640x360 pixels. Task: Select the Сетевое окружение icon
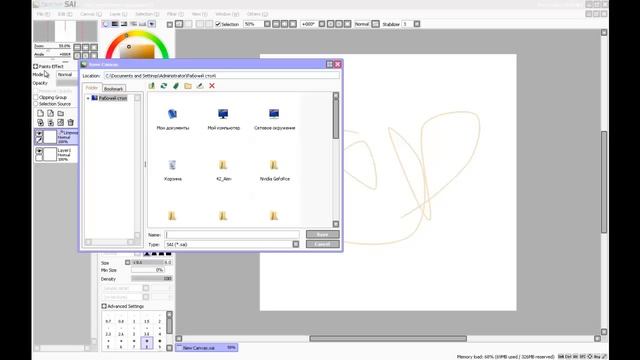pyautogui.click(x=274, y=119)
